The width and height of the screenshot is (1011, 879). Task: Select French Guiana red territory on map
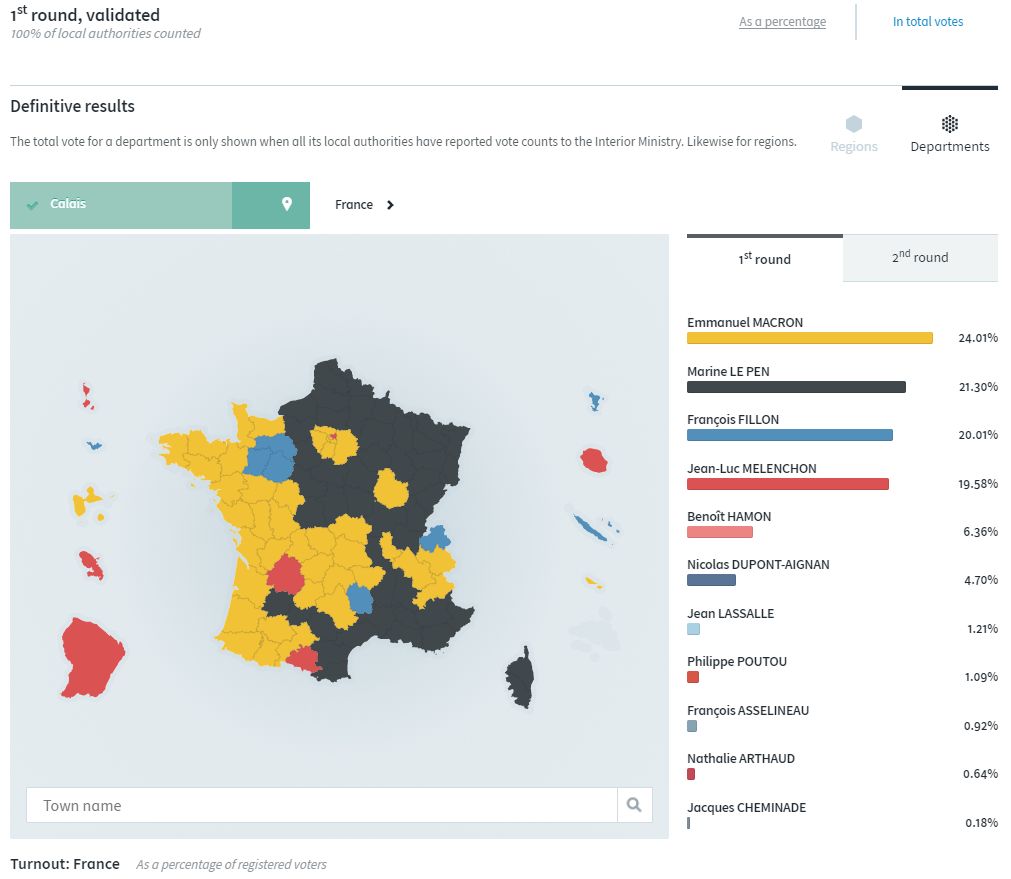click(91, 657)
